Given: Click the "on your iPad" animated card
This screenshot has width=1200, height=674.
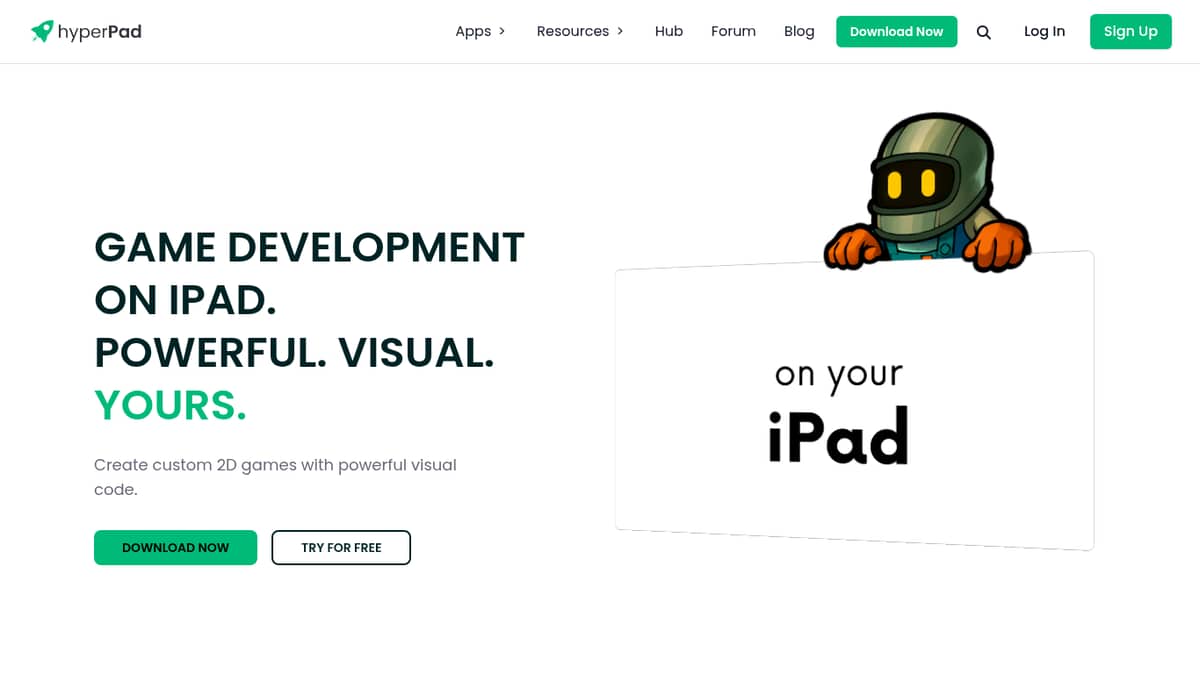Looking at the screenshot, I should tap(854, 400).
